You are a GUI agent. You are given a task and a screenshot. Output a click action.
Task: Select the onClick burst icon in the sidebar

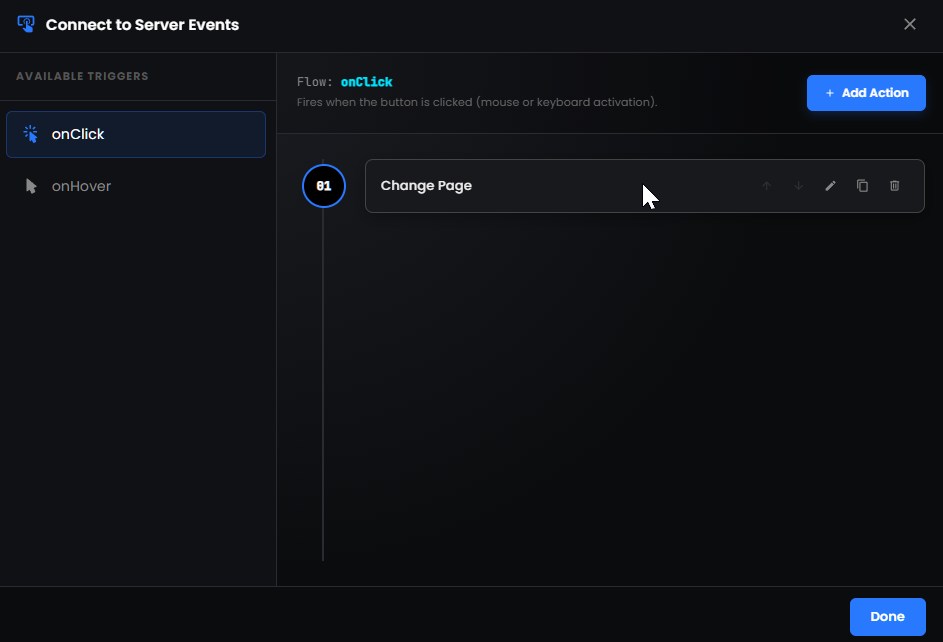point(30,133)
